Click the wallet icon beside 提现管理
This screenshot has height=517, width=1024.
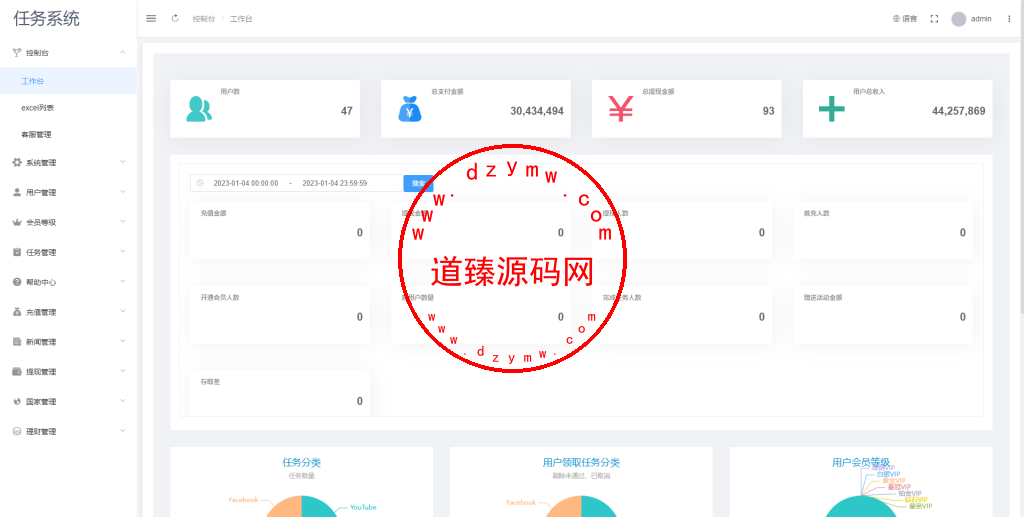17,371
